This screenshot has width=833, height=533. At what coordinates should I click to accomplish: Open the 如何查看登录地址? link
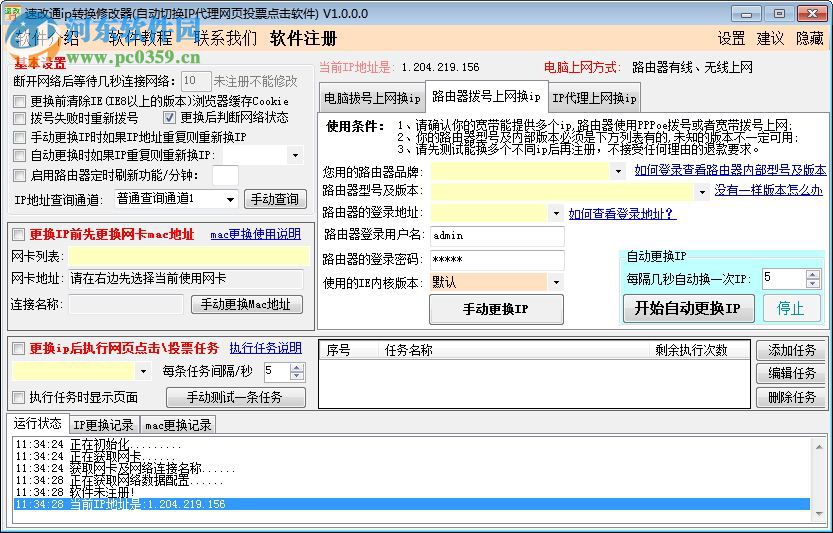click(622, 214)
